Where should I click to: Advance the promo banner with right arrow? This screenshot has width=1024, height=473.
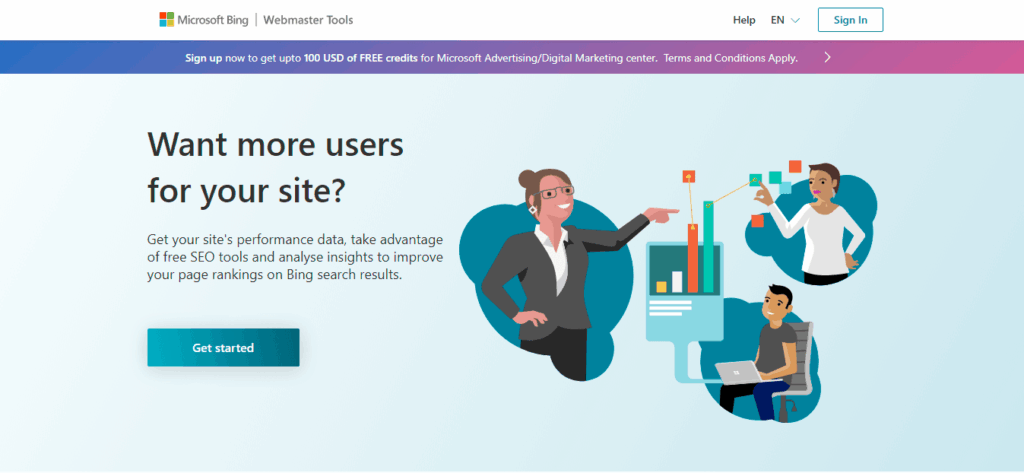827,57
